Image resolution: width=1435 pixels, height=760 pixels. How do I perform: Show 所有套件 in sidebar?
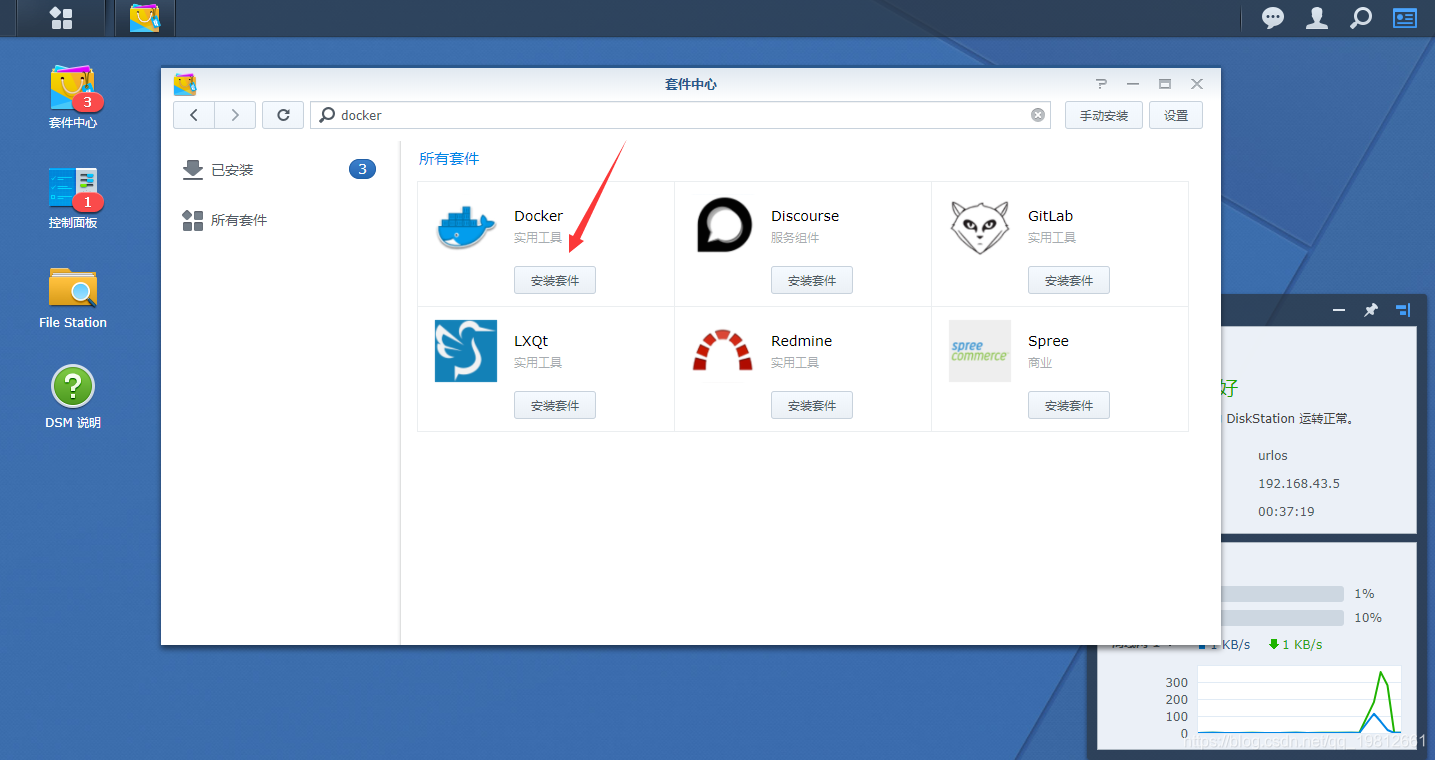[280, 220]
